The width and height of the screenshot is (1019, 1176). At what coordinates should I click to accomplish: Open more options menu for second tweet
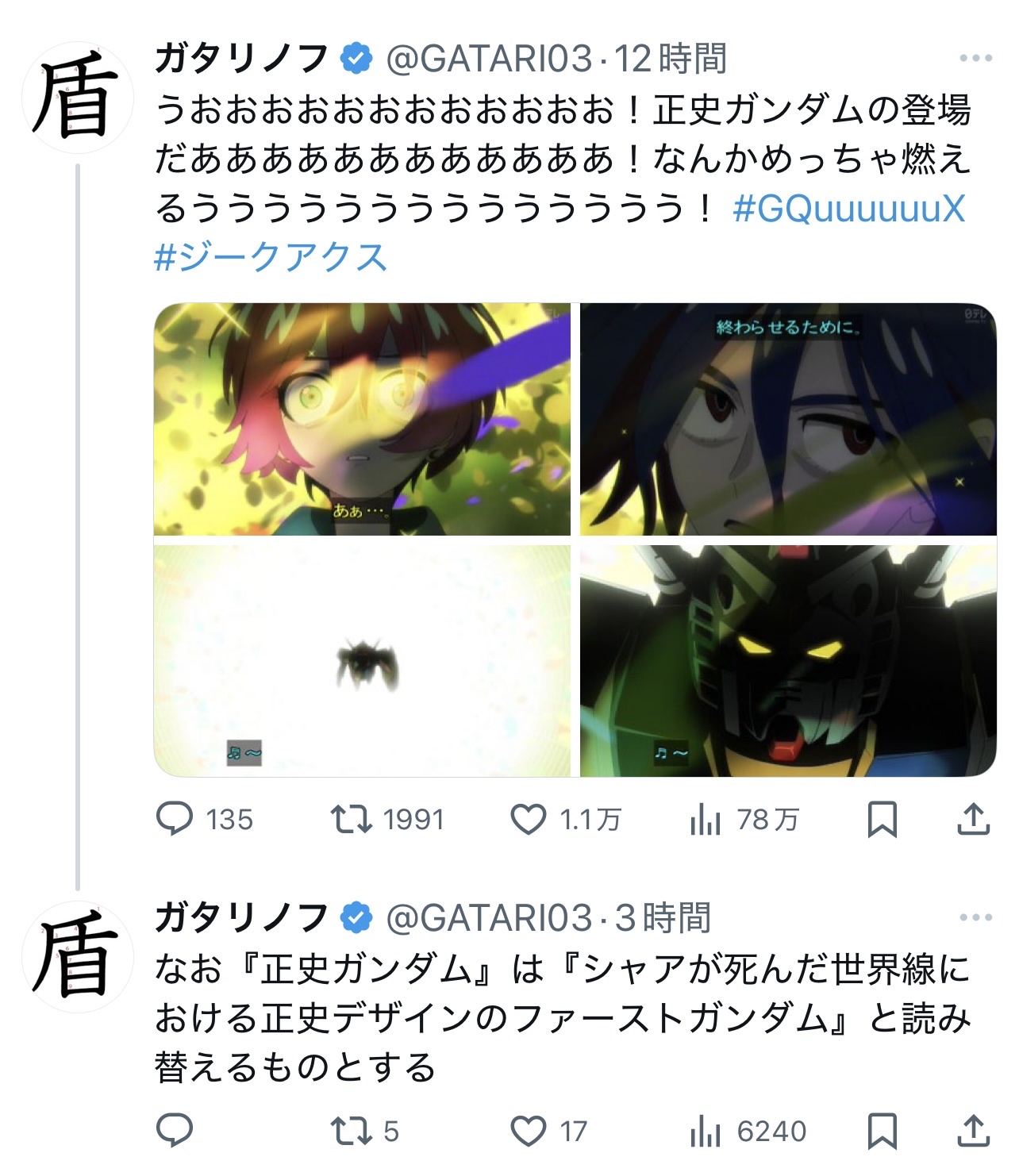[975, 917]
